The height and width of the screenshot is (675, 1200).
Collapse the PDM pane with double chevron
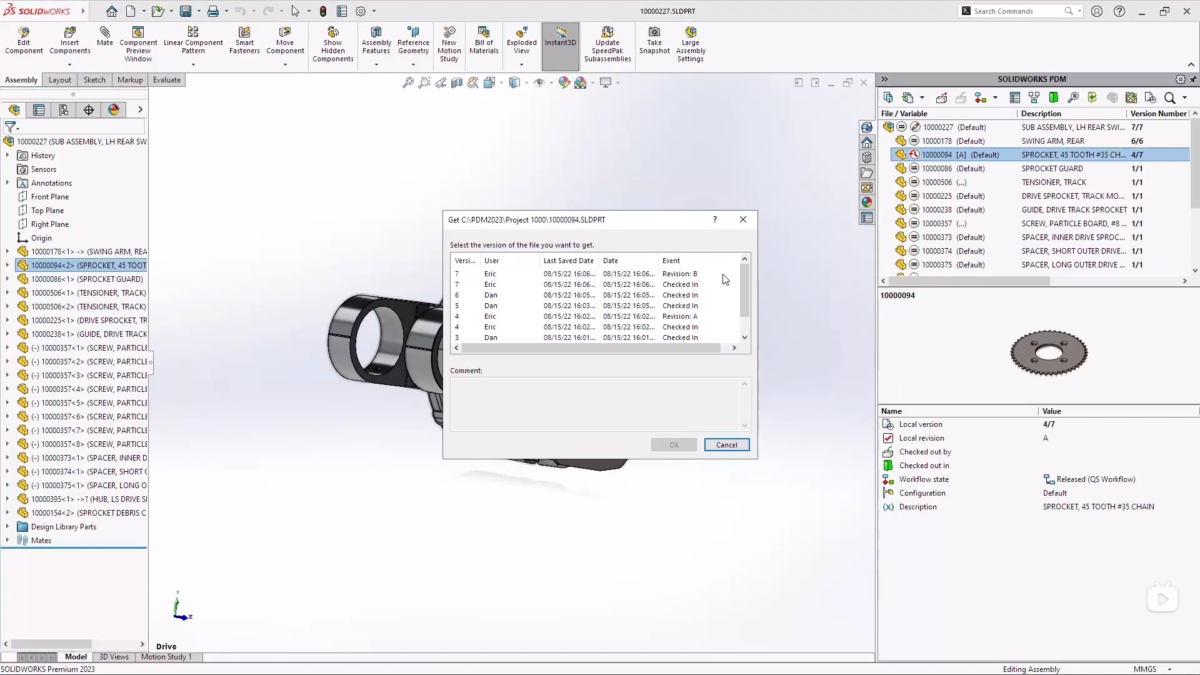coord(885,79)
